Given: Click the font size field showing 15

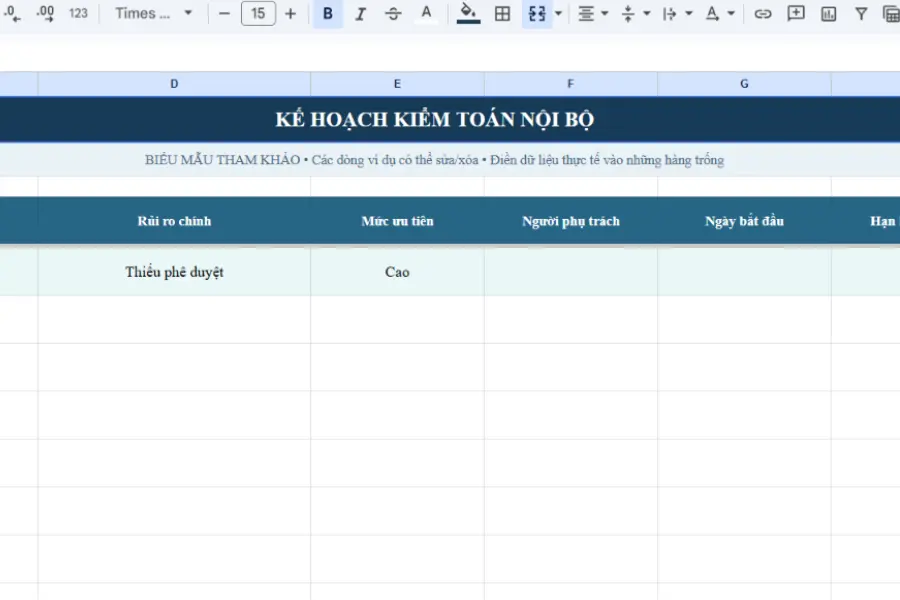Looking at the screenshot, I should click(258, 13).
